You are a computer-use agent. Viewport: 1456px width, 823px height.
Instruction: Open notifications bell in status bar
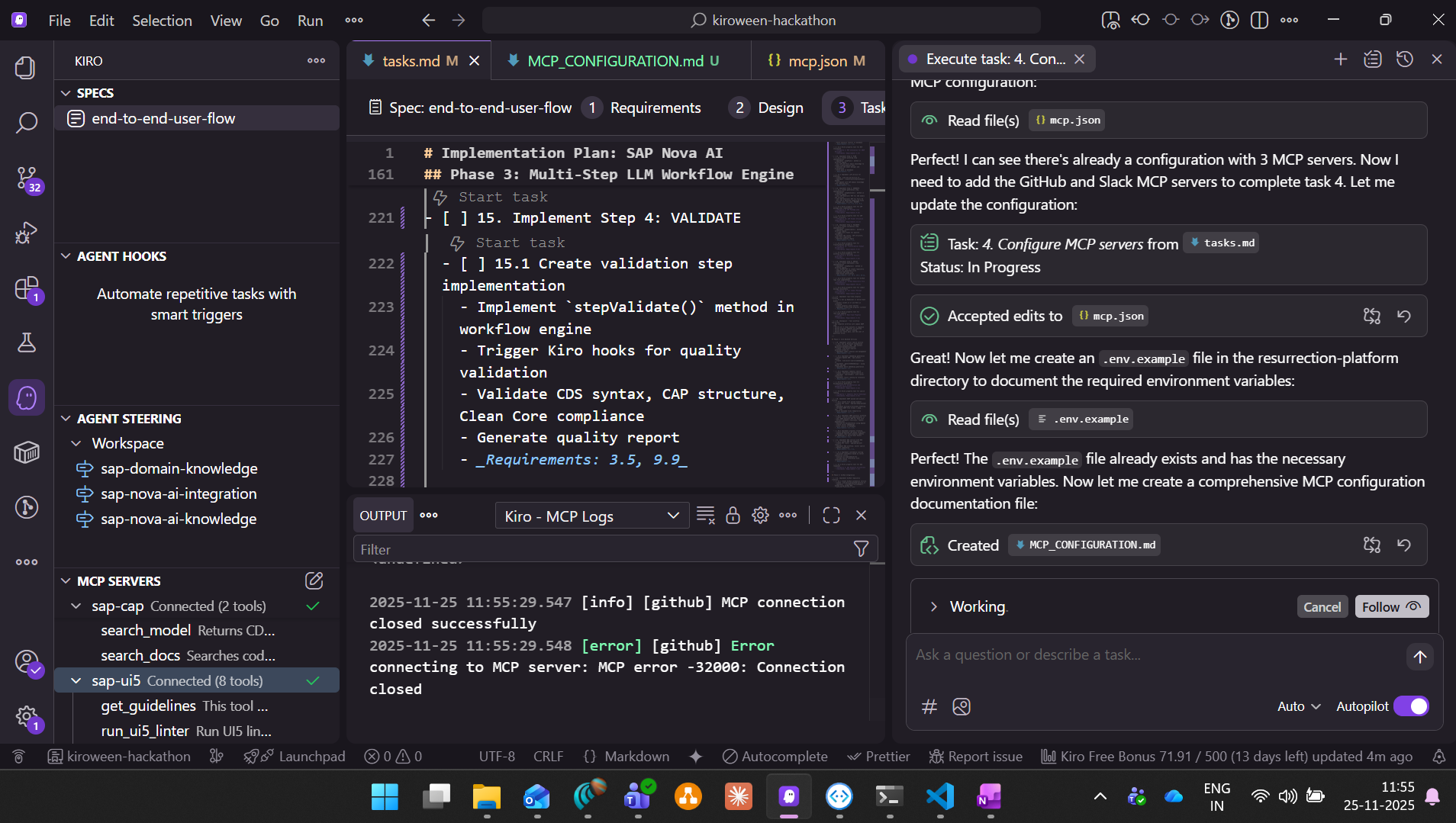[1438, 757]
